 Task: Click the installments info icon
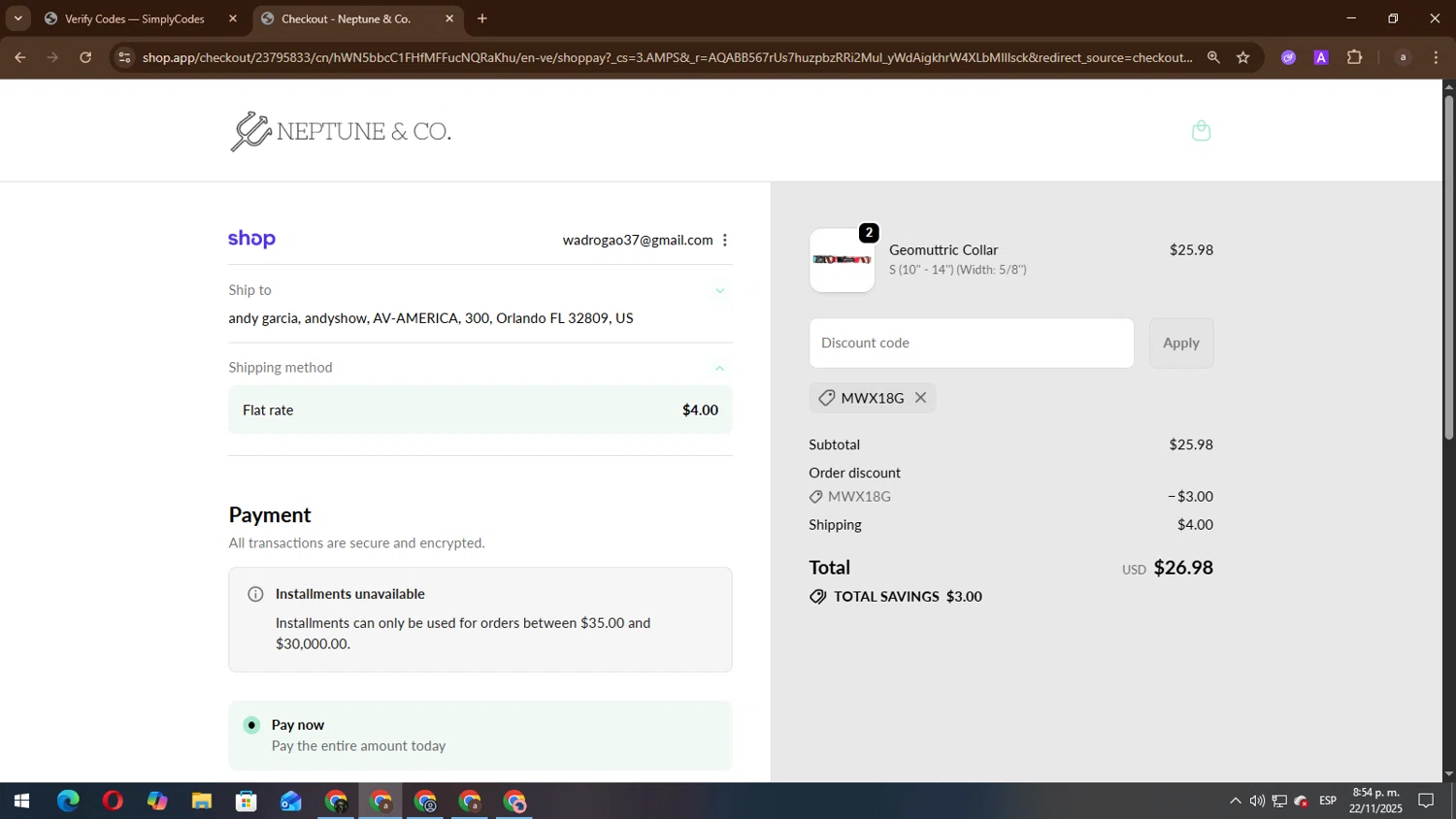[x=255, y=594]
